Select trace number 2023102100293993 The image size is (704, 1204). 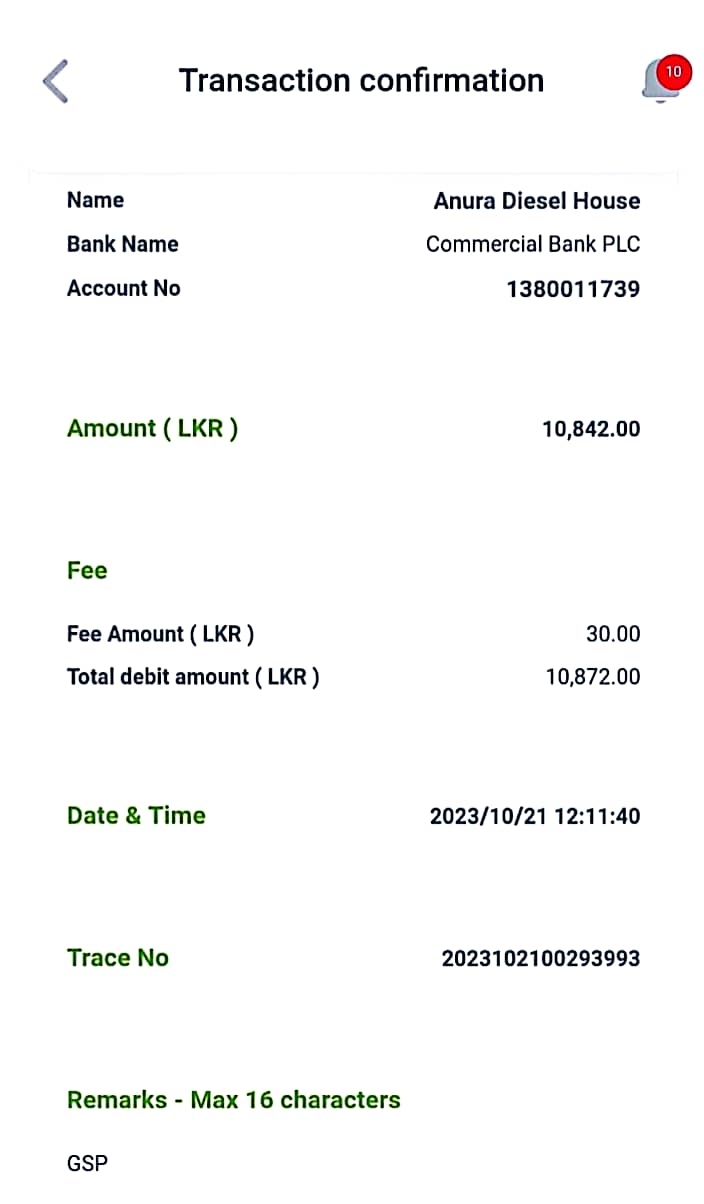(x=540, y=959)
